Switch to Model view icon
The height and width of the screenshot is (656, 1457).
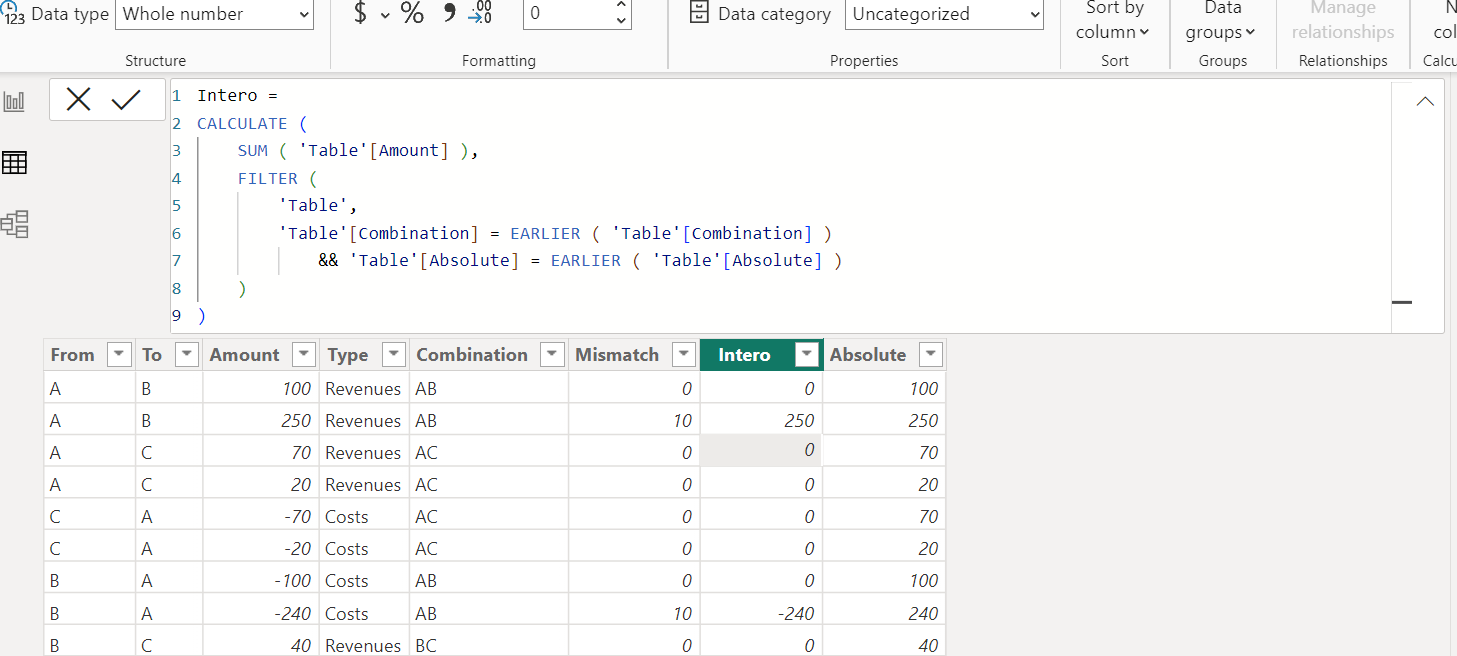point(15,224)
